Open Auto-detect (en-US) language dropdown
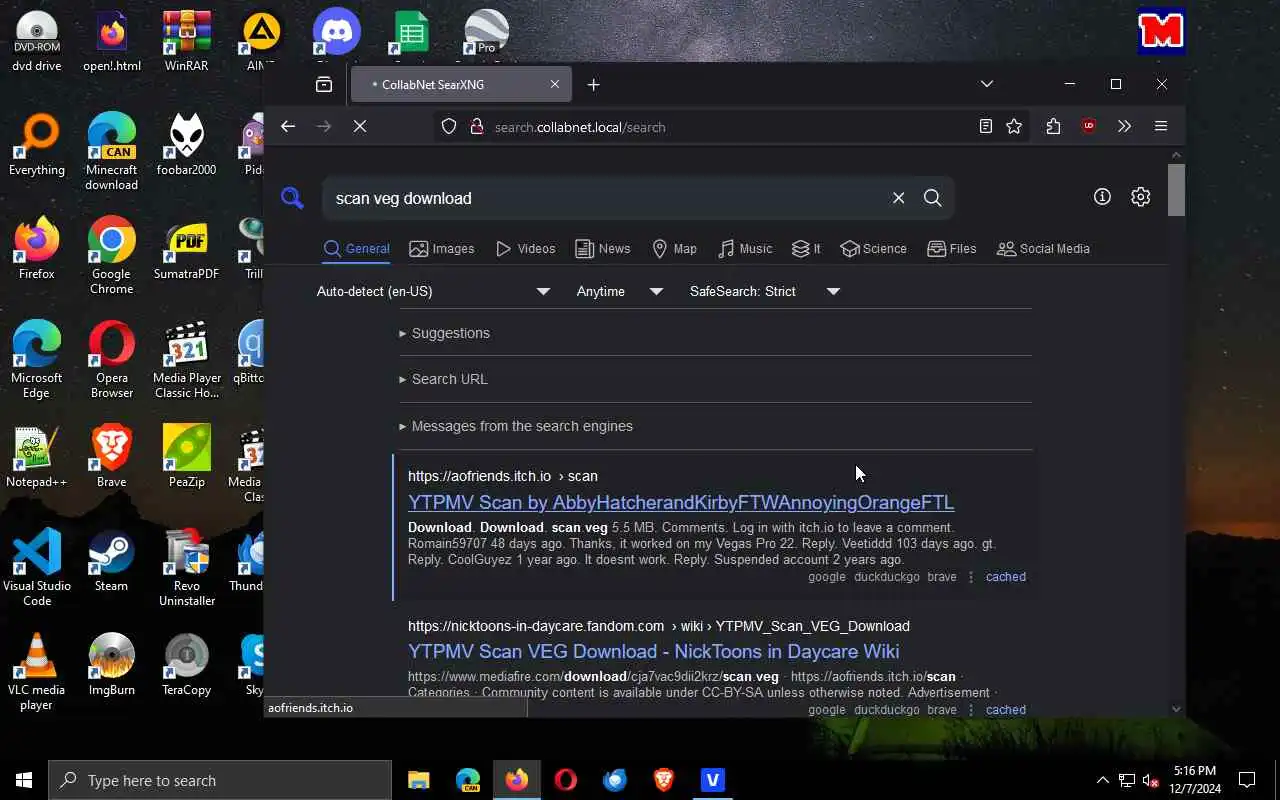This screenshot has height=800, width=1280. tap(433, 291)
